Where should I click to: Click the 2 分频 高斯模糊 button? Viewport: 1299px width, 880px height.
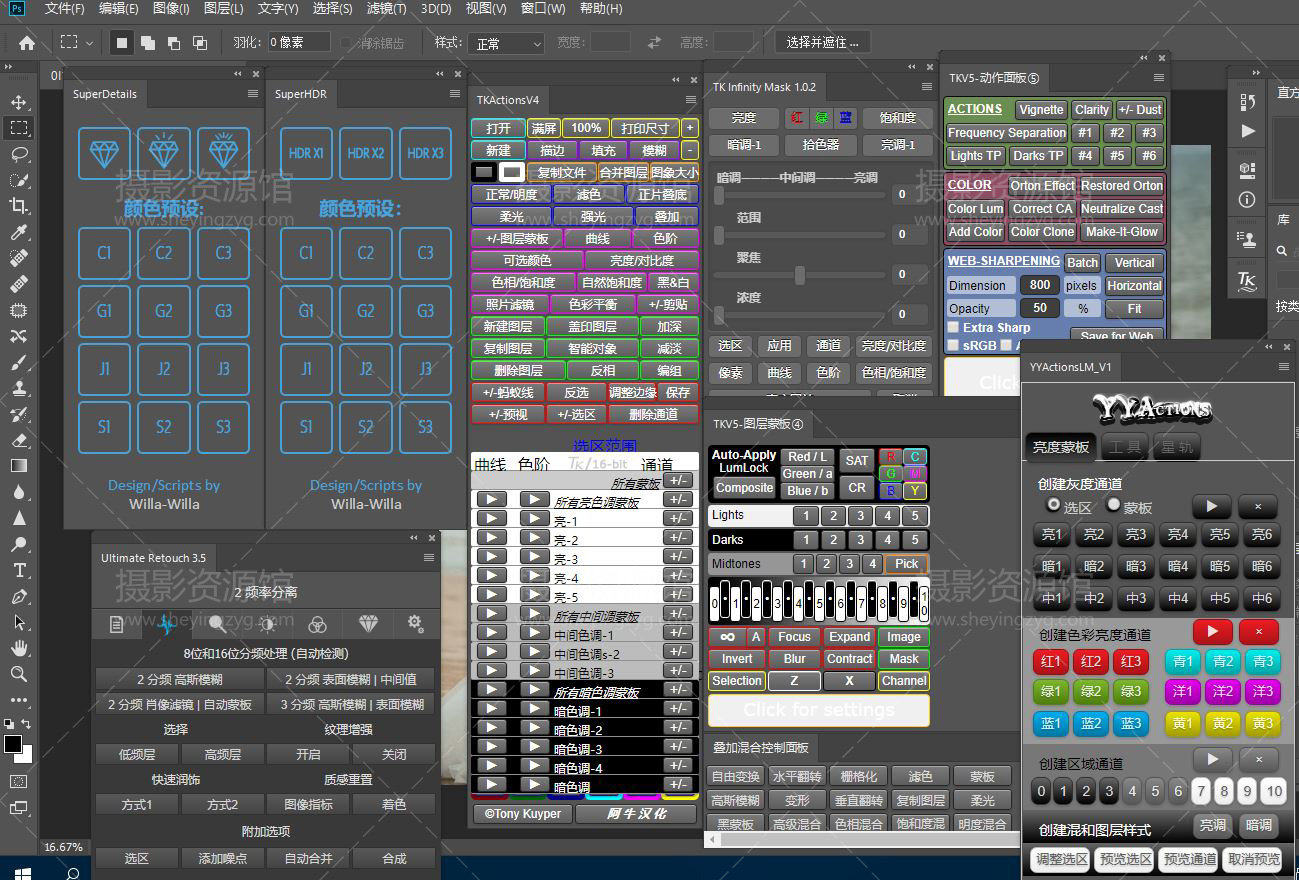(x=180, y=679)
